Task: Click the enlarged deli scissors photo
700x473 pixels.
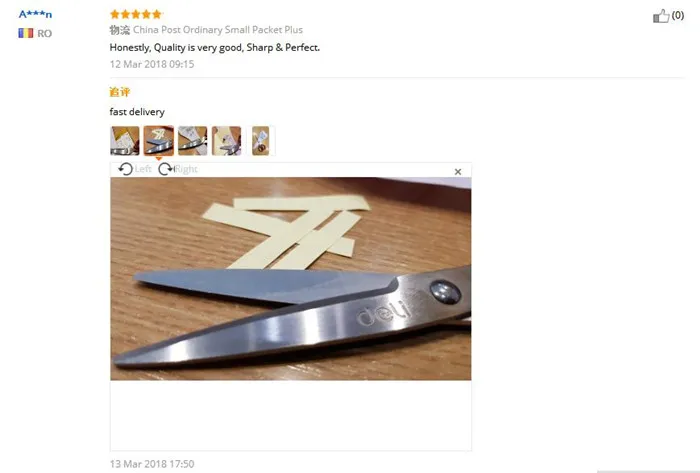Action: [291, 279]
